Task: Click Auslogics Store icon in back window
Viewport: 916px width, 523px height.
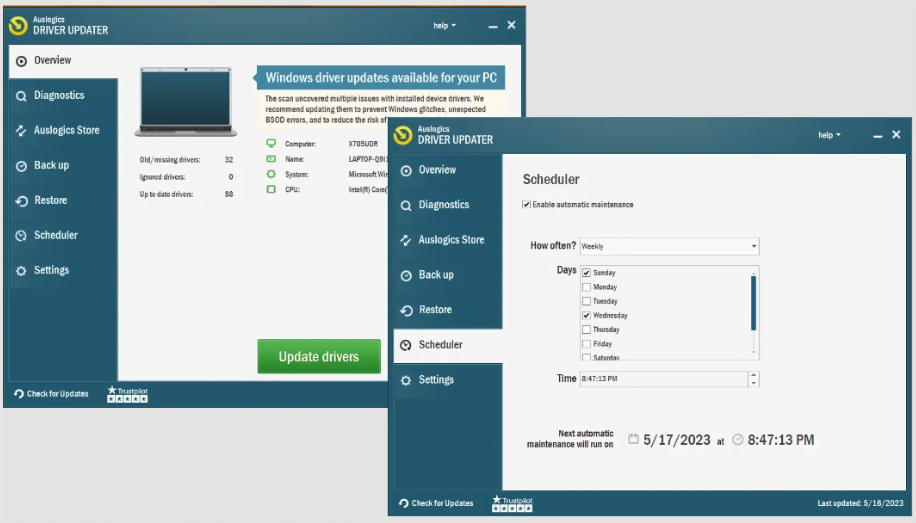Action: 21,131
